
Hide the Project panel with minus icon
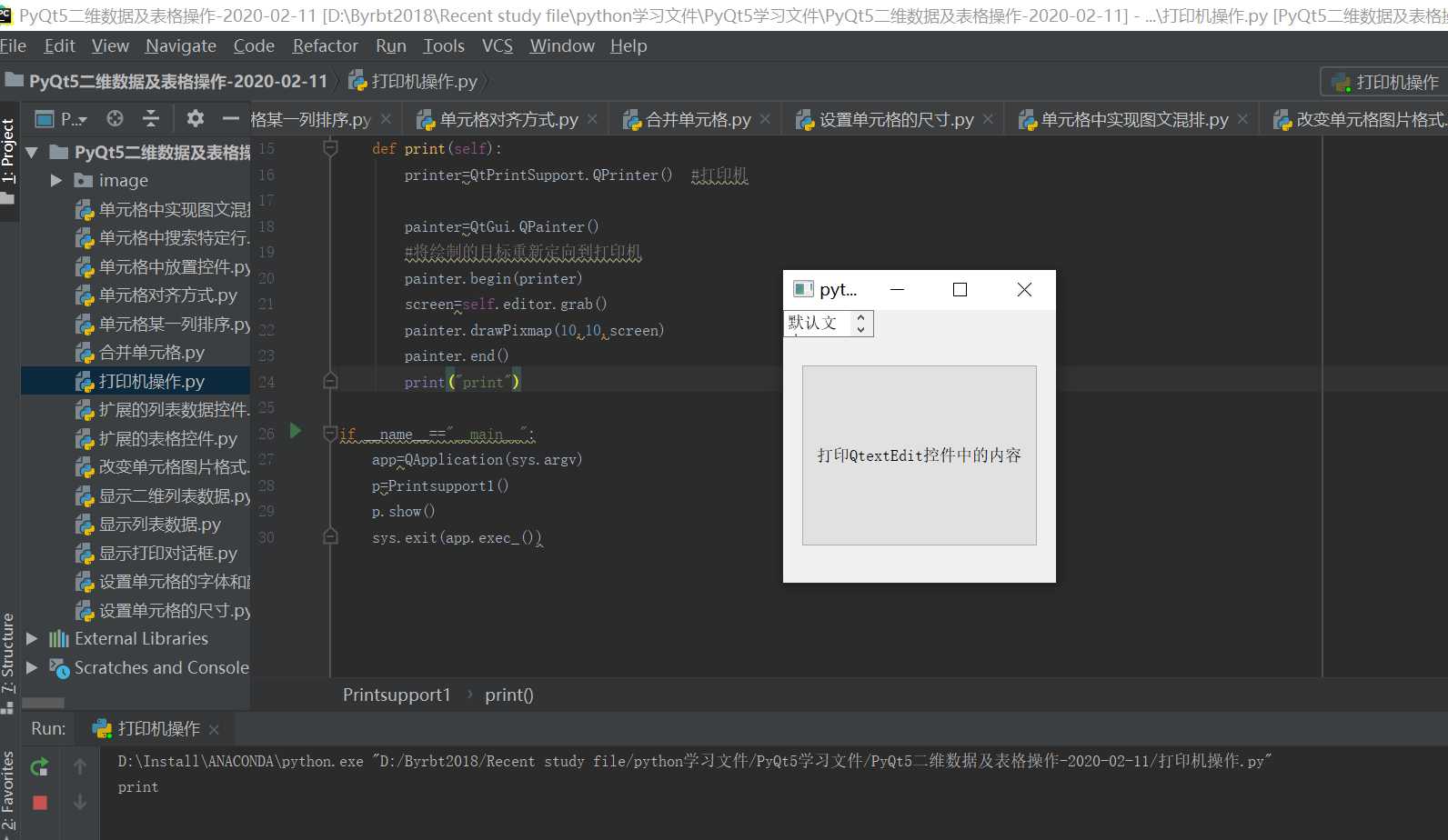coord(231,118)
